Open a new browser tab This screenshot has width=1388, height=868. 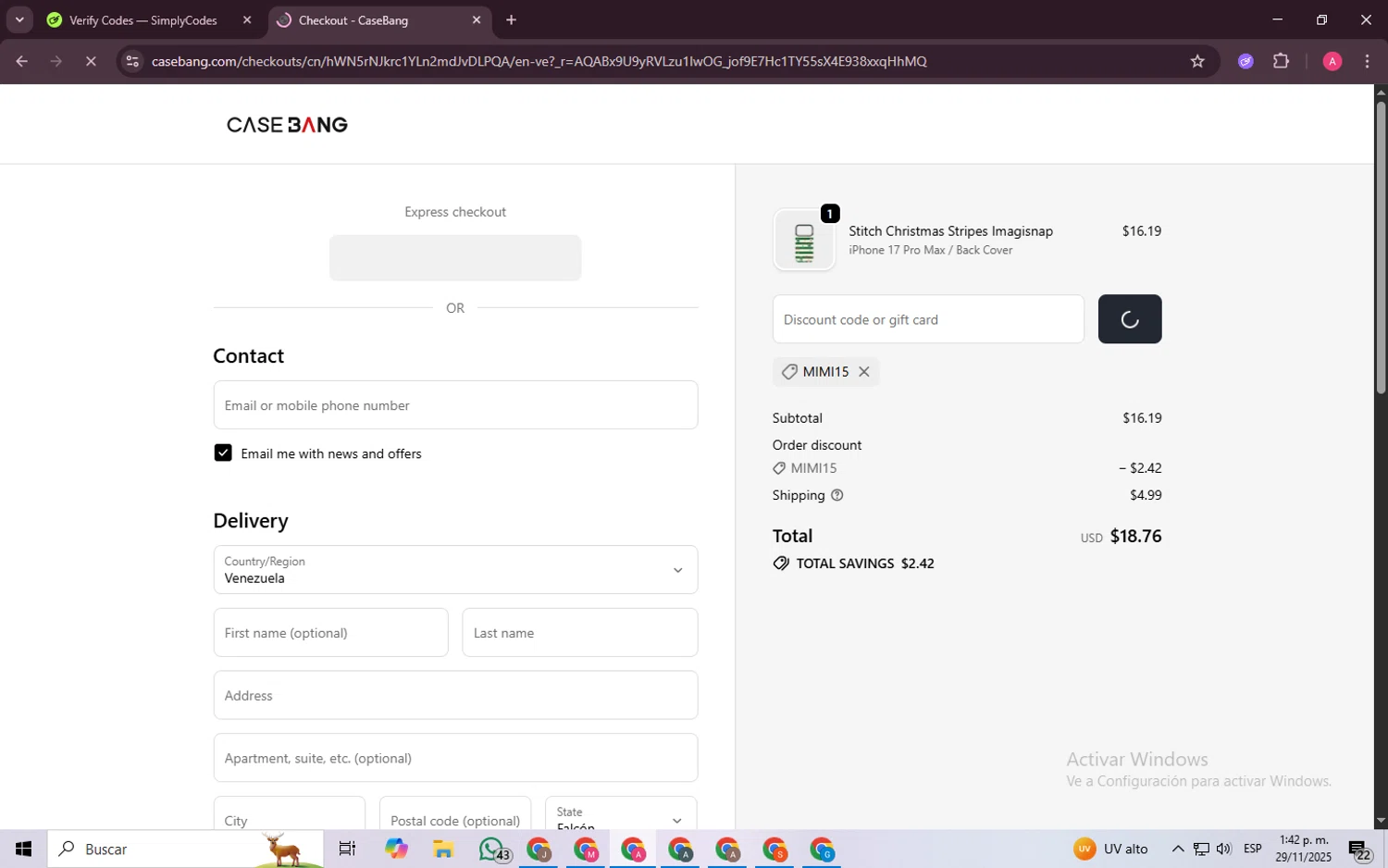tap(512, 20)
